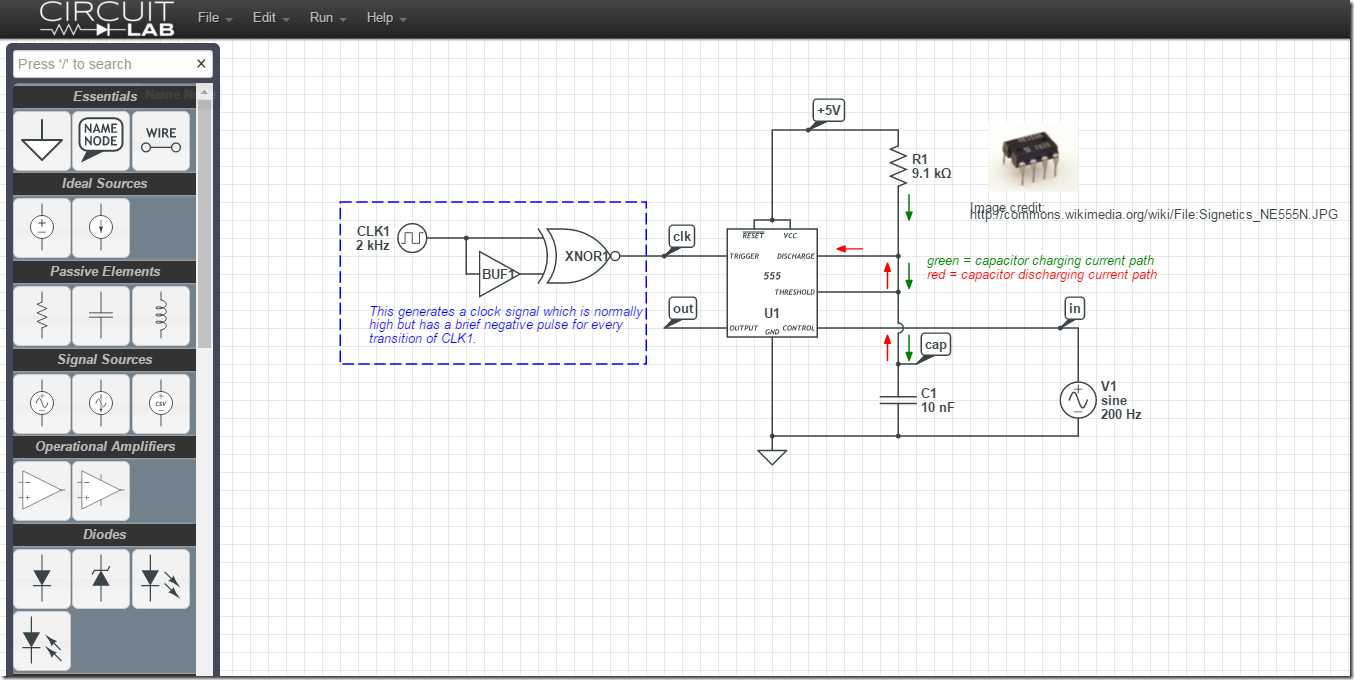Open the Edit menu
Image resolution: width=1354 pixels, height=680 pixels.
click(x=271, y=18)
